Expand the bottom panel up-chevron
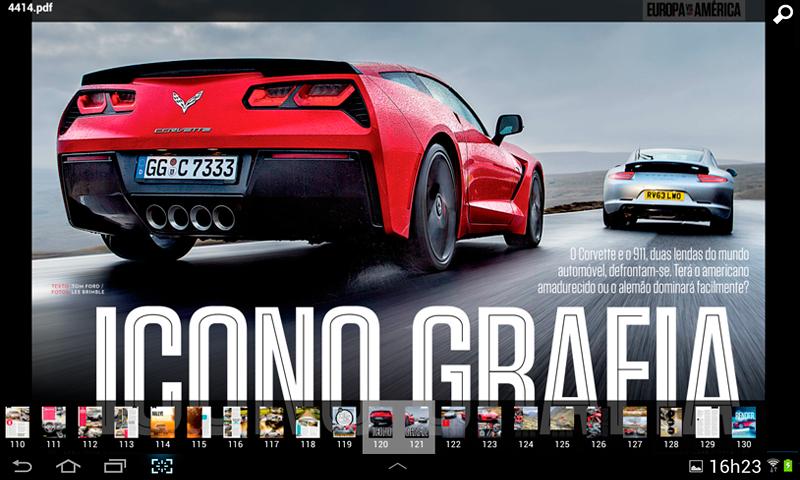Viewport: 800px width, 480px height. pyautogui.click(x=397, y=466)
